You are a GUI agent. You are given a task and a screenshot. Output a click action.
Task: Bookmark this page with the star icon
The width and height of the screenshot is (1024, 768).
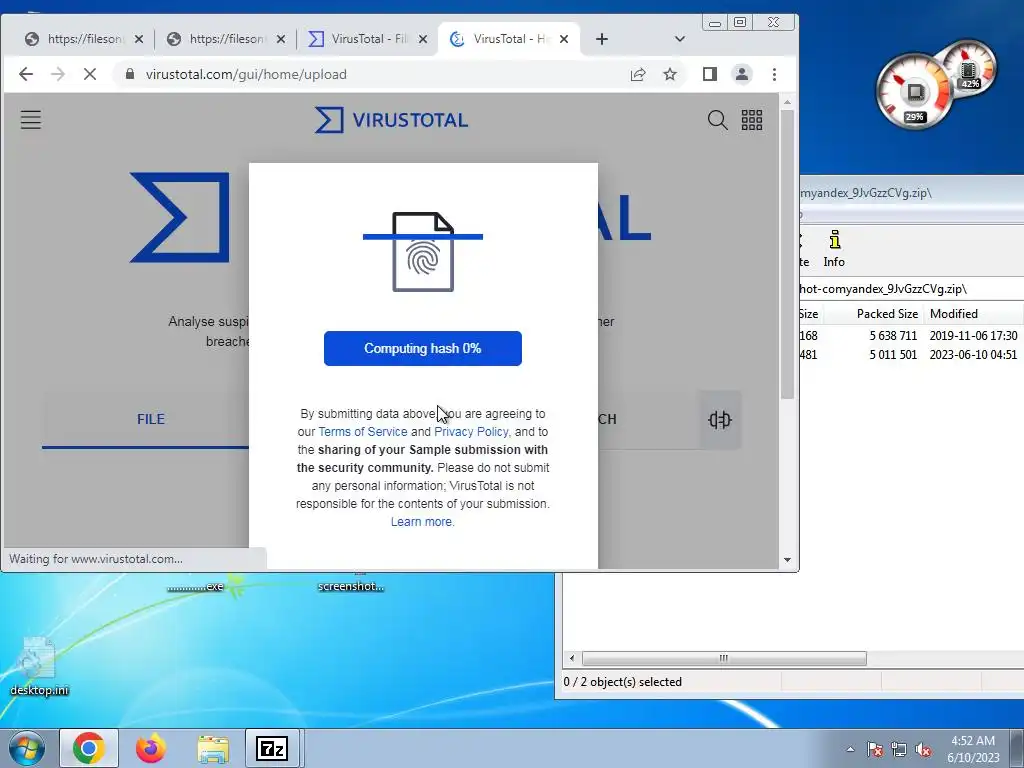[670, 74]
